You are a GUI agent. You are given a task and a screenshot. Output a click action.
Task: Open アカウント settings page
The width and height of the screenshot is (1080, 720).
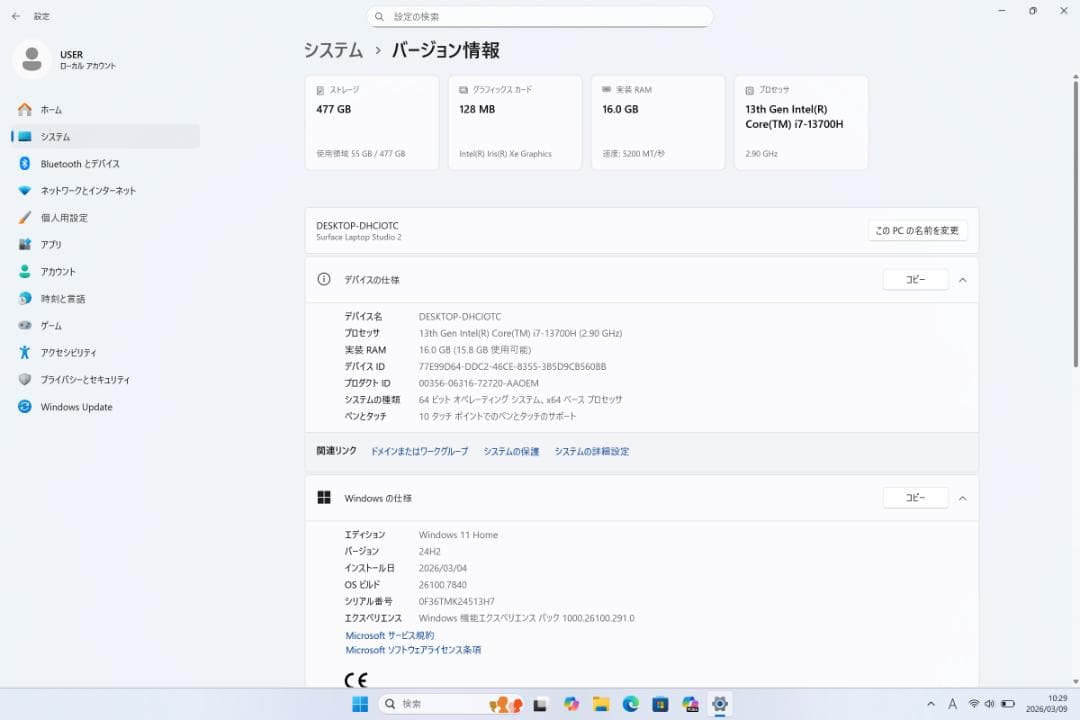105,271
